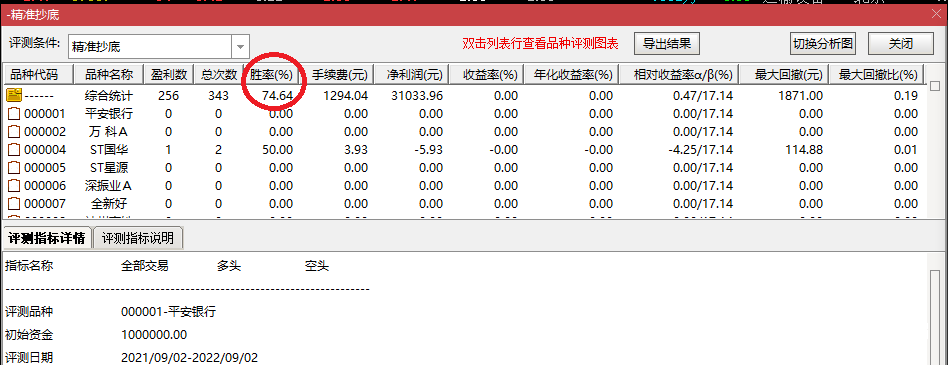The height and width of the screenshot is (365, 948).
Task: Sort by the 品种名称 column header
Action: point(108,75)
